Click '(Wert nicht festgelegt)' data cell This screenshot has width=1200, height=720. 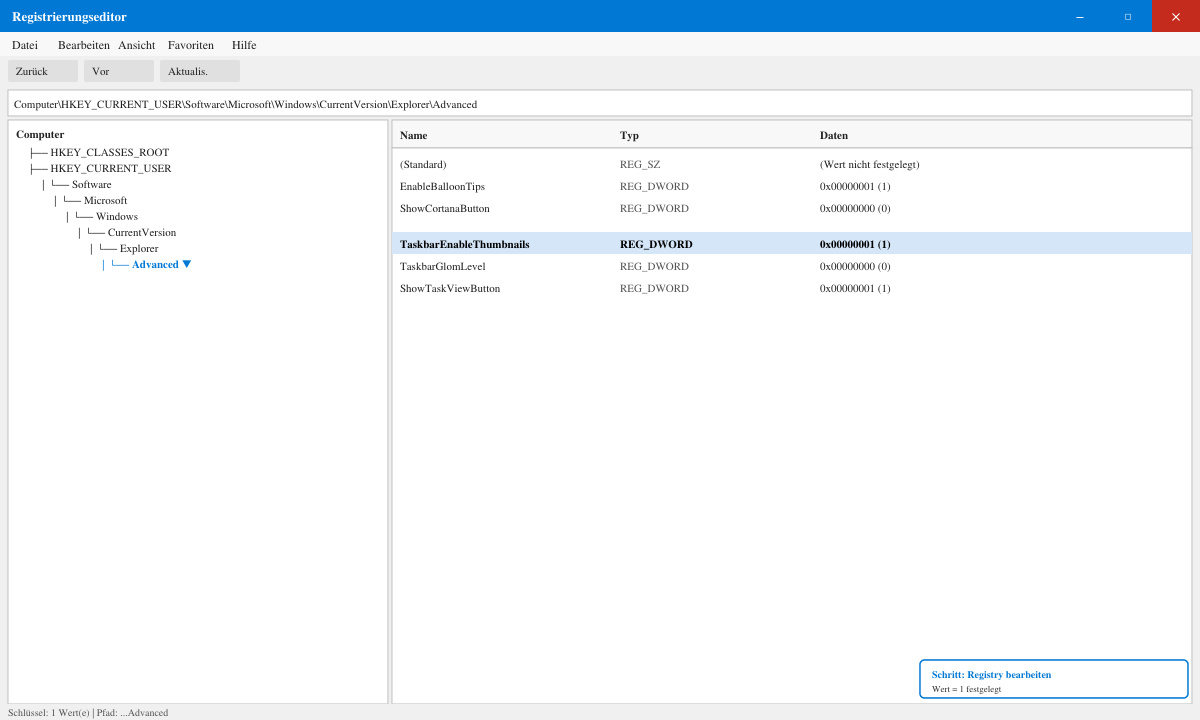point(869,164)
